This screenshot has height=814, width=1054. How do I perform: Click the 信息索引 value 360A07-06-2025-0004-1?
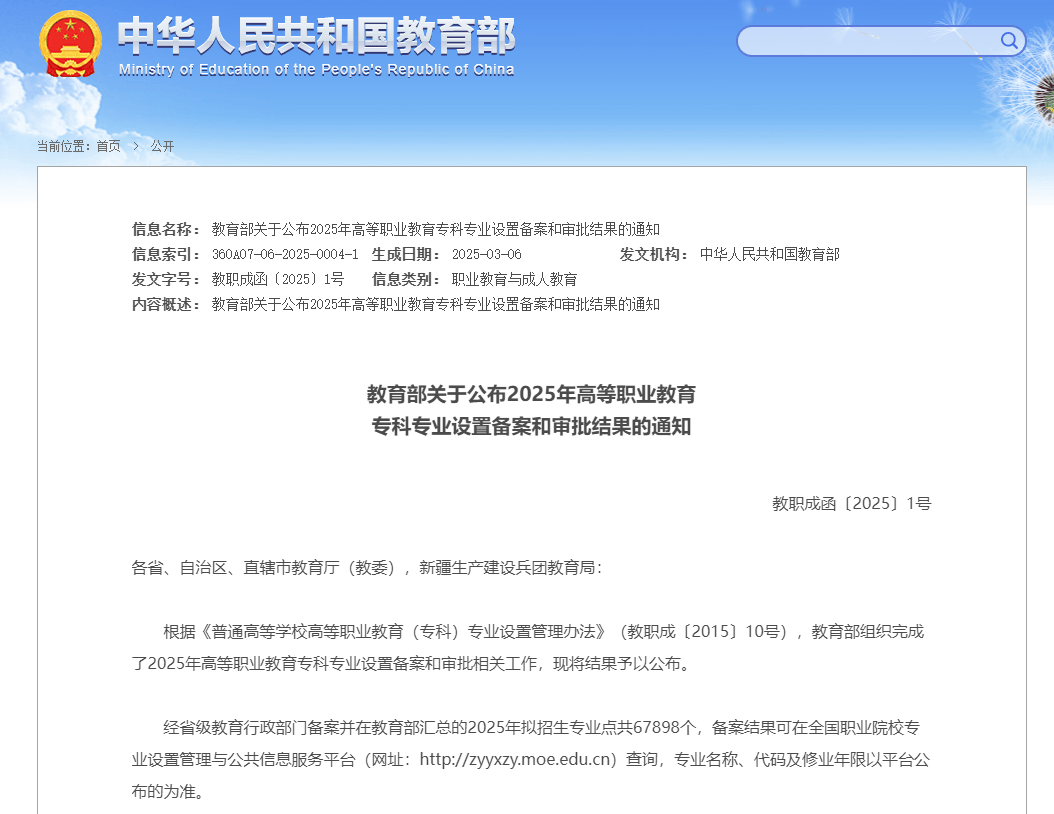tap(284, 254)
